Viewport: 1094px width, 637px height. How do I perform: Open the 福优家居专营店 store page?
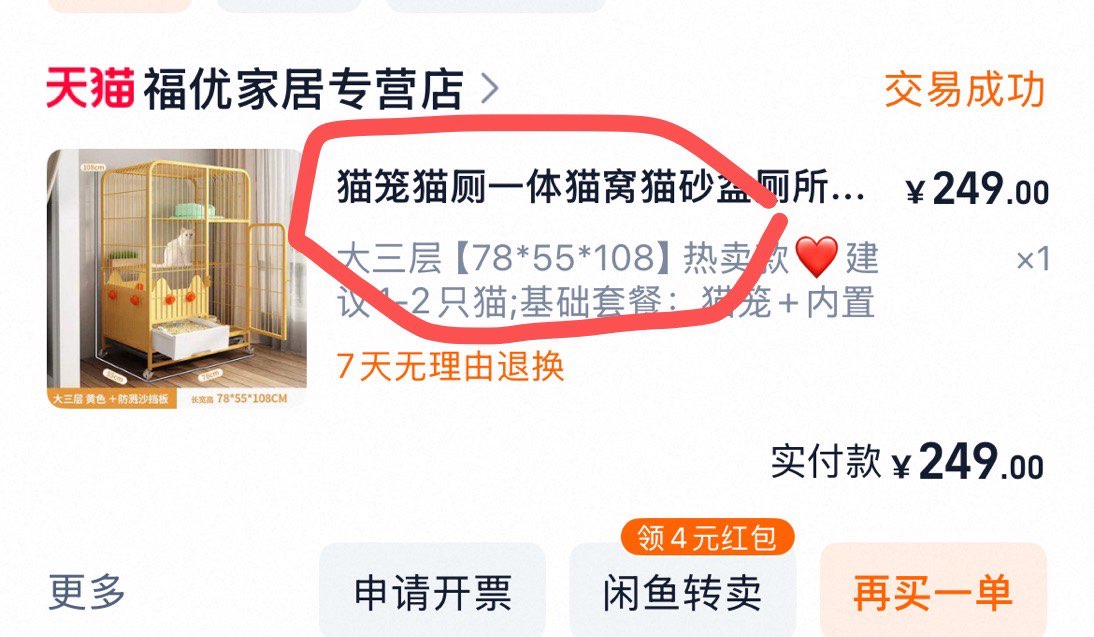pos(304,89)
